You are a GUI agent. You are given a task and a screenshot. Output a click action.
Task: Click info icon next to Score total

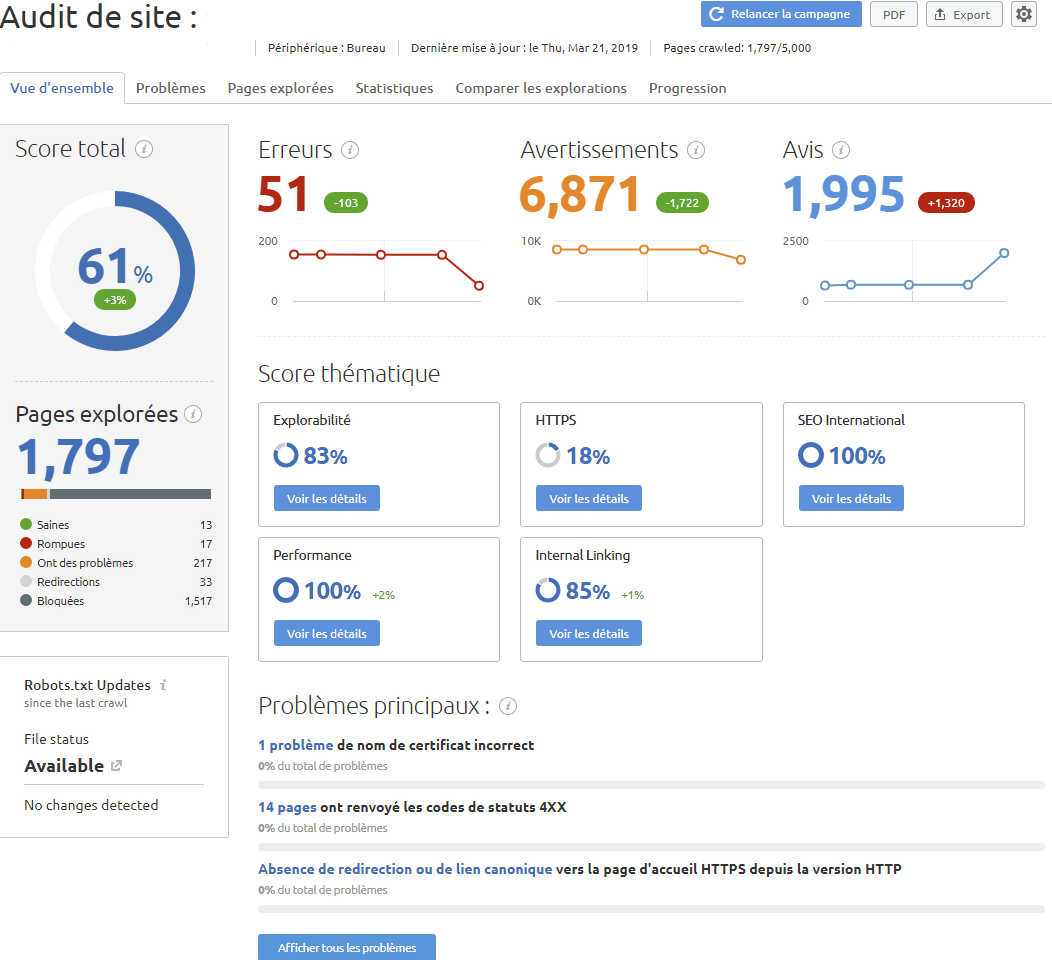tap(144, 150)
